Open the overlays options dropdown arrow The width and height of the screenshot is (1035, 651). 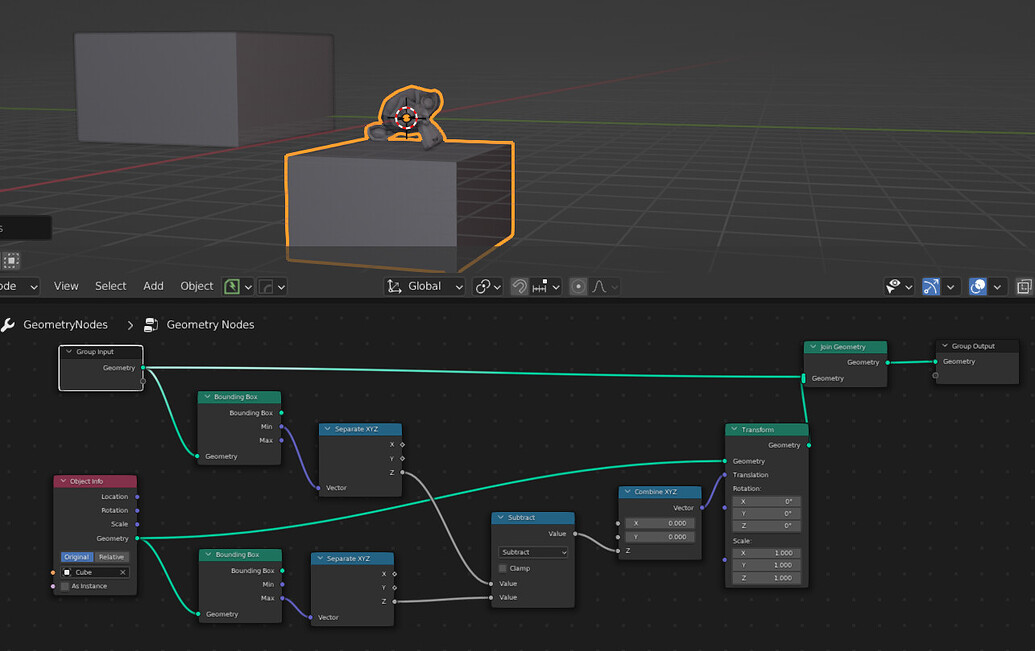997,287
